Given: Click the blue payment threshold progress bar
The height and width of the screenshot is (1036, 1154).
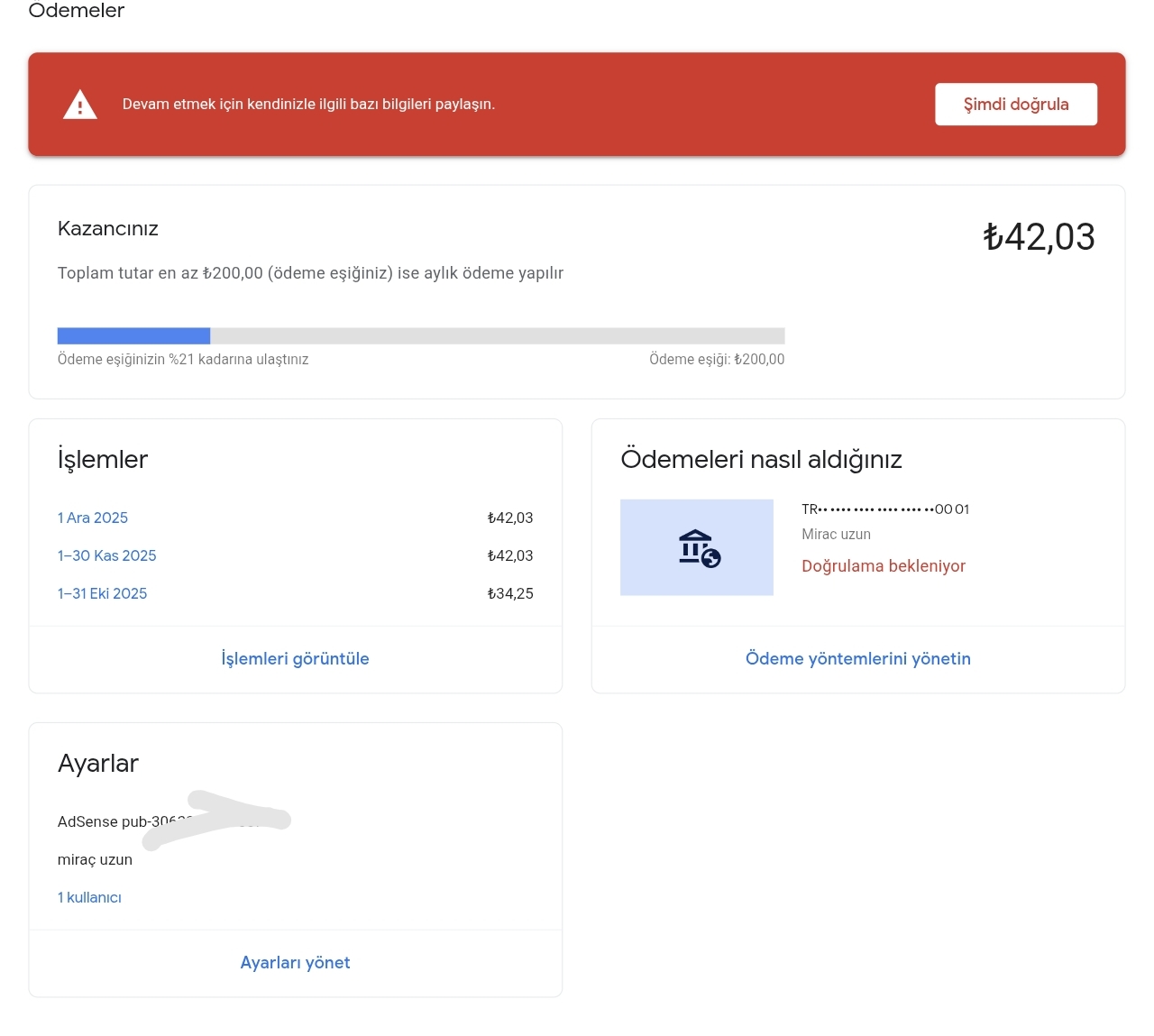Looking at the screenshot, I should pyautogui.click(x=133, y=335).
